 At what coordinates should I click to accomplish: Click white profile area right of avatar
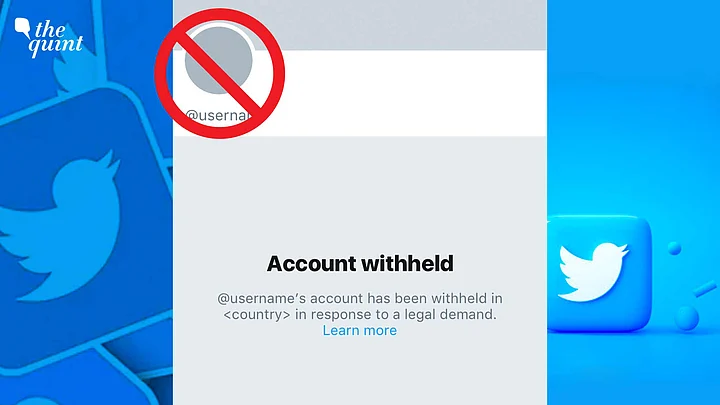click(411, 93)
